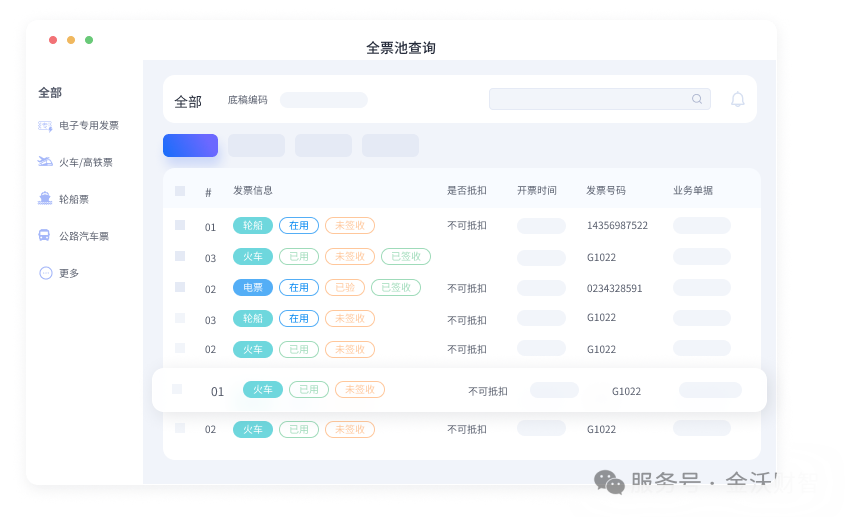The image size is (847, 517).
Task: Show the 更多 ellipsis icon
Action: tap(46, 273)
